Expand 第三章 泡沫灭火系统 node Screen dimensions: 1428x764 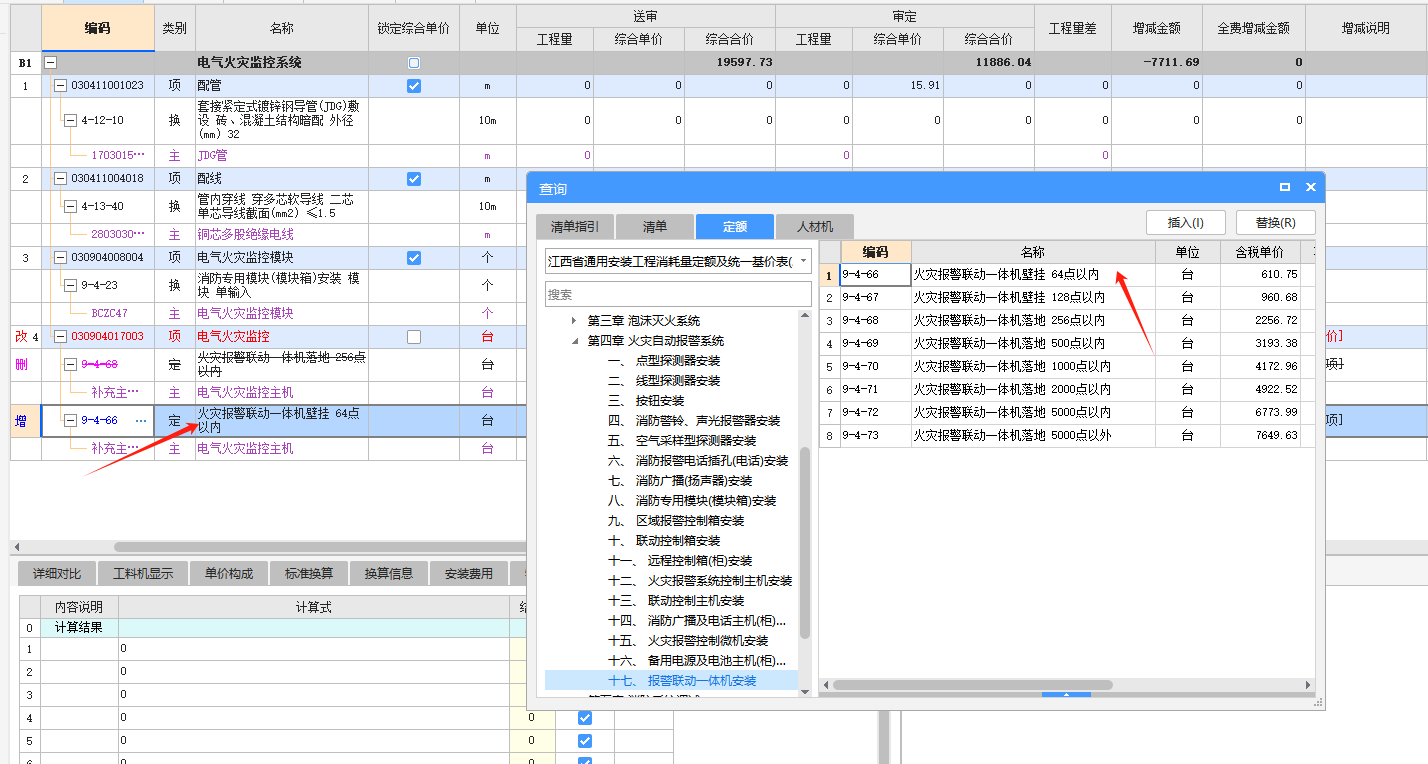(574, 321)
